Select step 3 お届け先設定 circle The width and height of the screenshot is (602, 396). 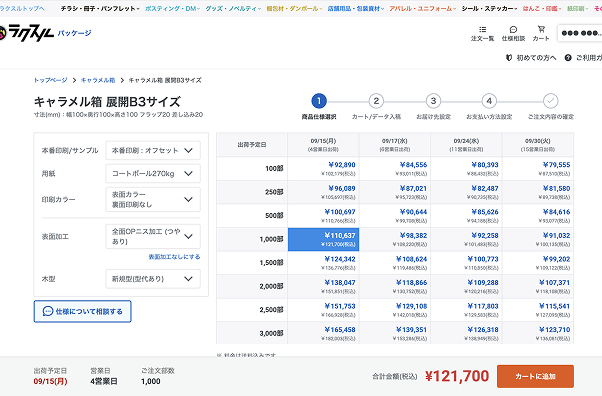(433, 101)
